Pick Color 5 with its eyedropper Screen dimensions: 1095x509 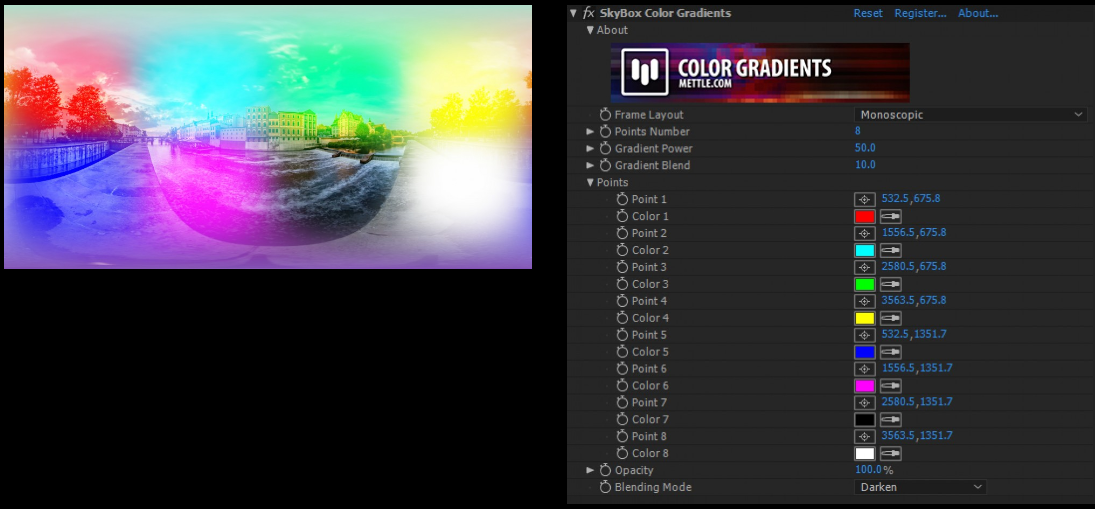pyautogui.click(x=890, y=352)
